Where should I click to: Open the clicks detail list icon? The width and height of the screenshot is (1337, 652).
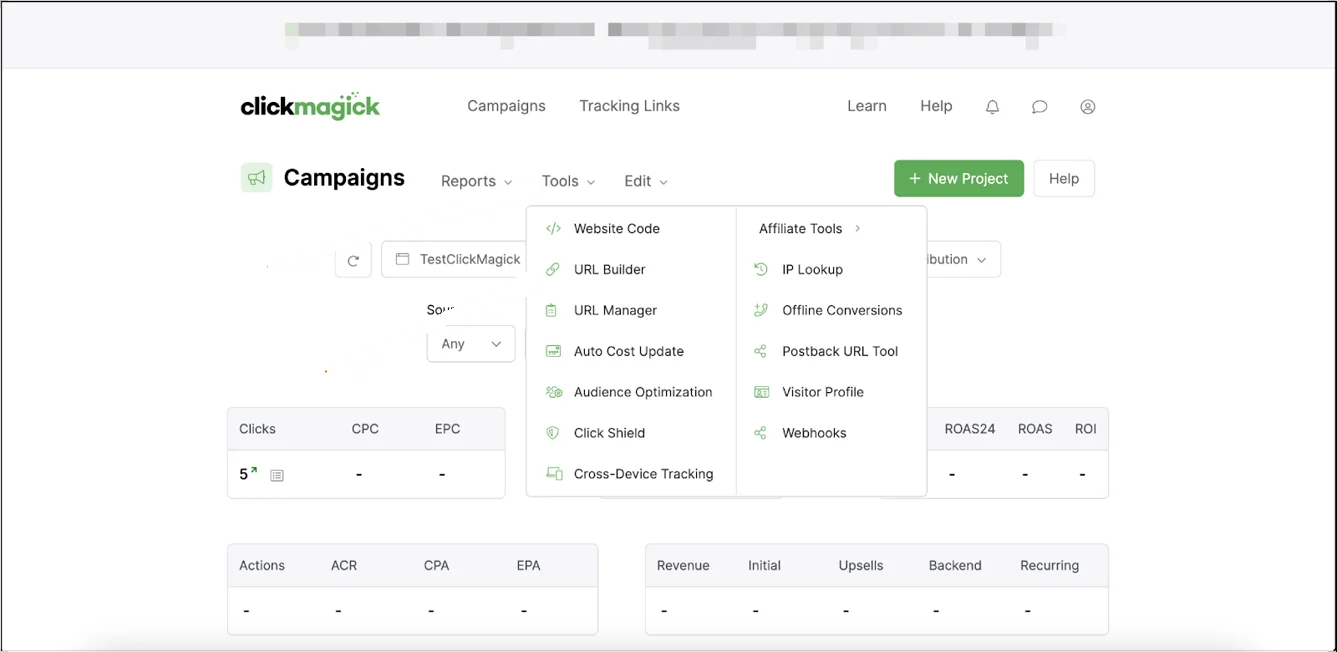(276, 474)
